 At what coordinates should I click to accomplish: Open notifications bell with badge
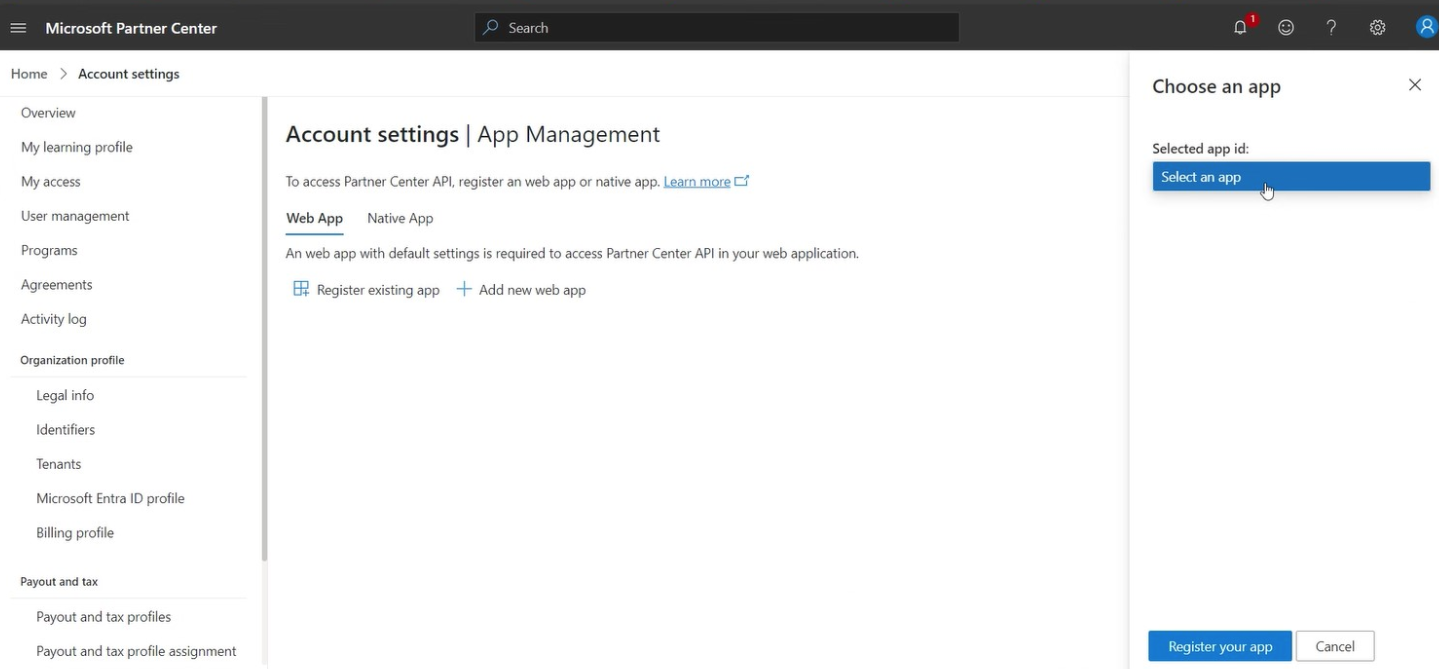click(x=1241, y=27)
